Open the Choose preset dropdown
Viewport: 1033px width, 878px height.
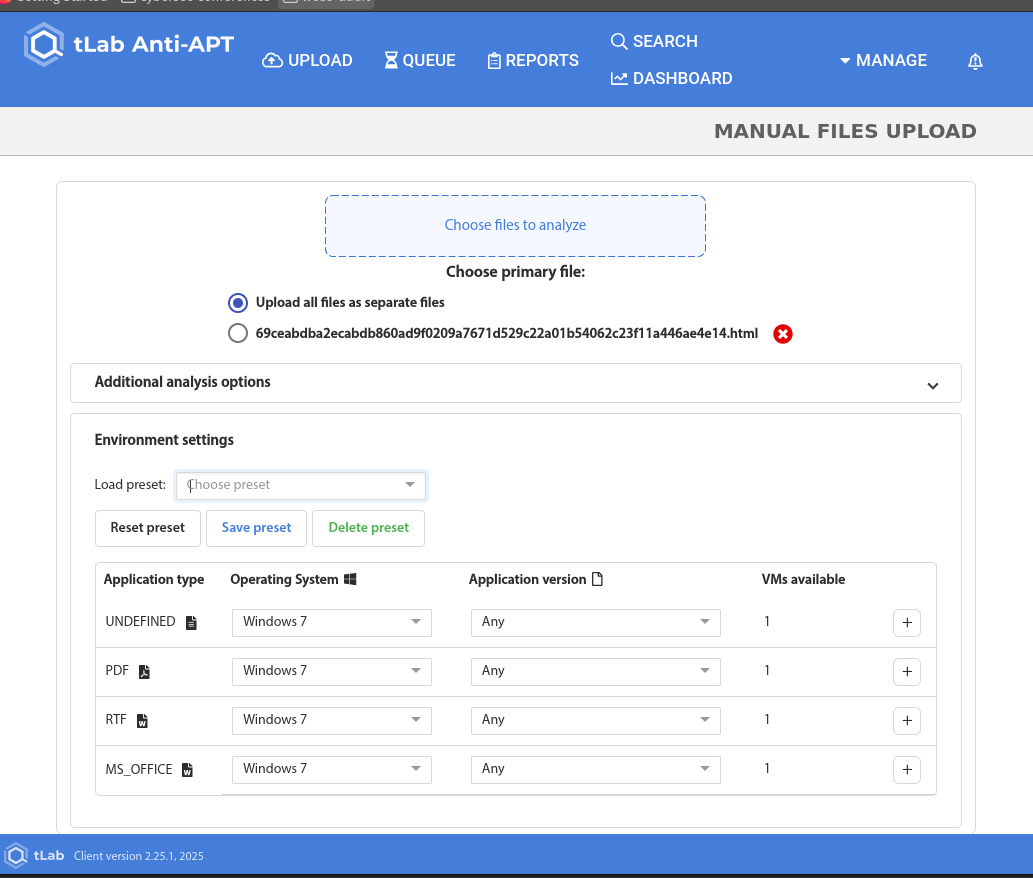(300, 485)
